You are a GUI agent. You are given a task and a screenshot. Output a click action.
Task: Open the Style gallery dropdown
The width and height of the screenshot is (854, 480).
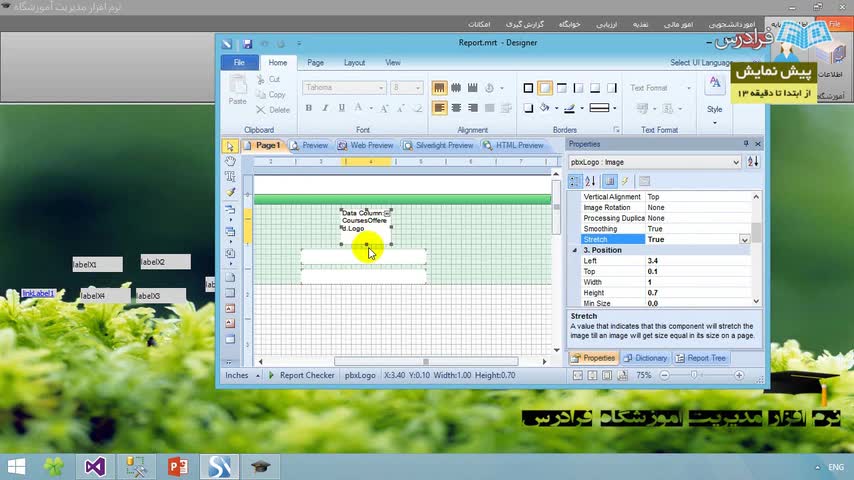pyautogui.click(x=715, y=123)
